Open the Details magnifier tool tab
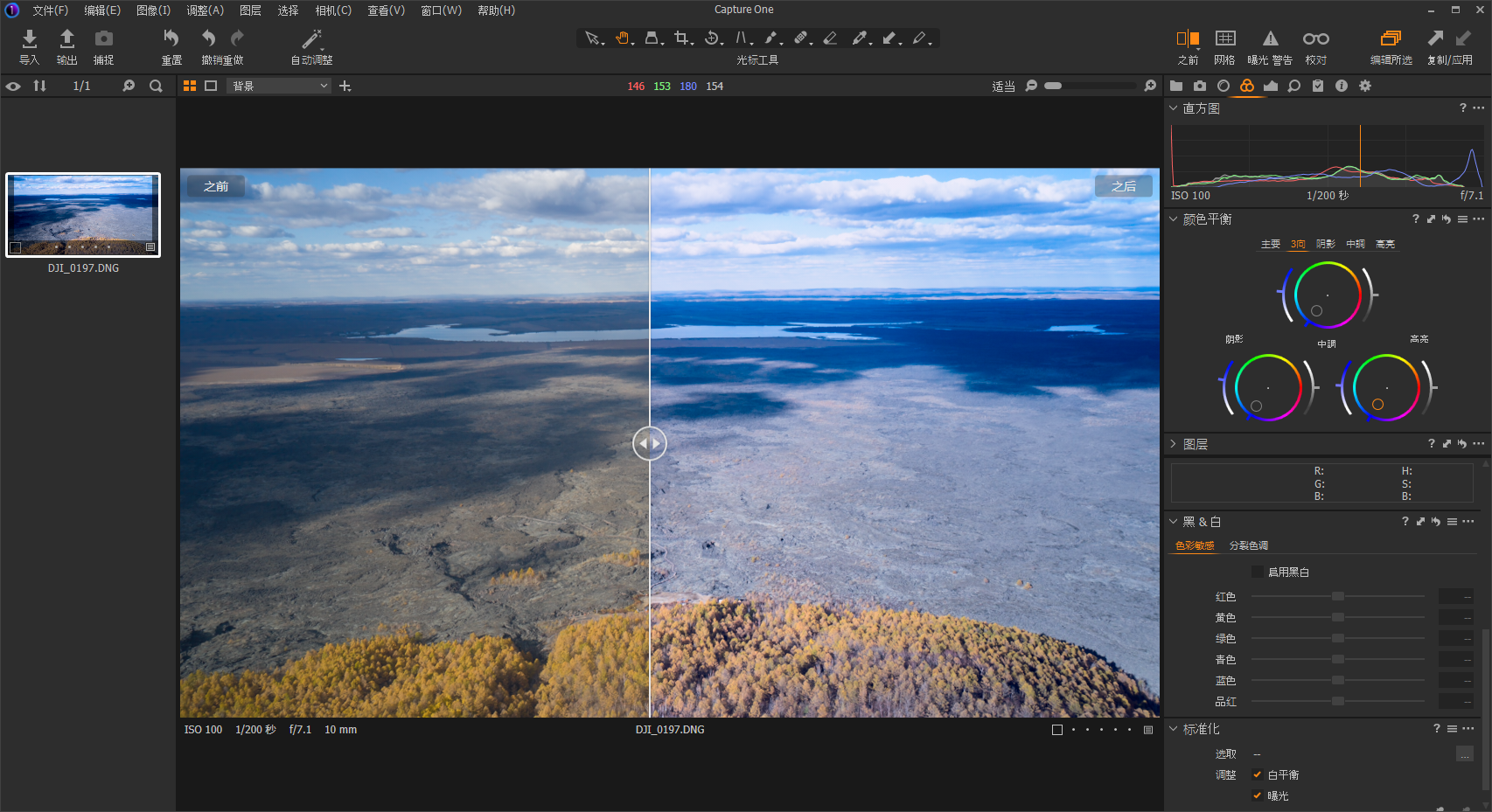The height and width of the screenshot is (812, 1492). pos(1294,86)
